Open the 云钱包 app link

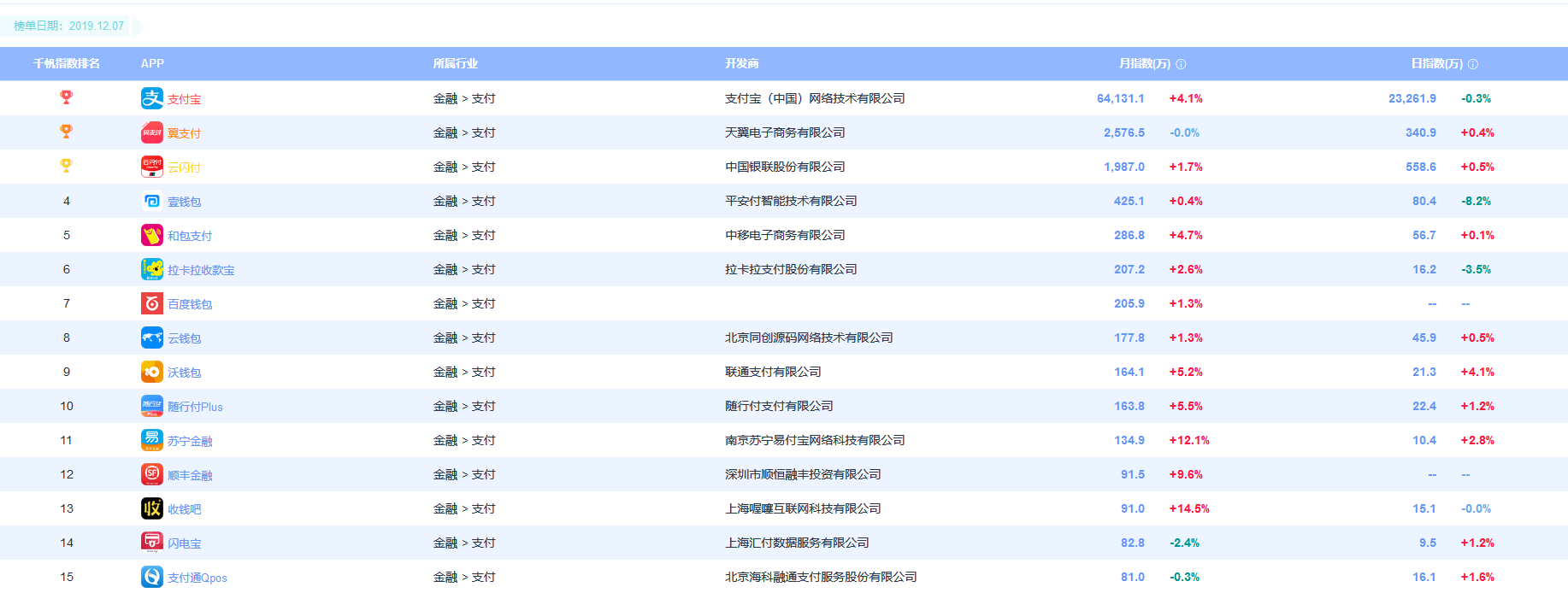click(x=185, y=338)
